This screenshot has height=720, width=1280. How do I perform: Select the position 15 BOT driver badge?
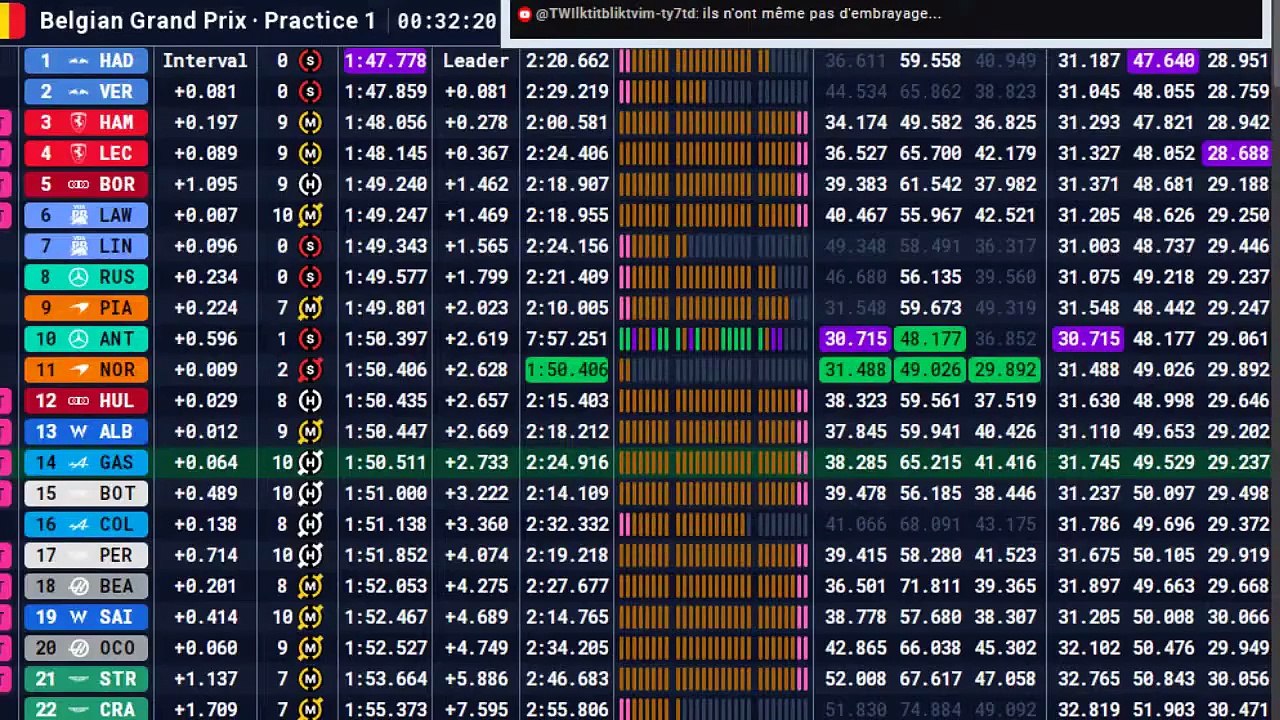coord(86,494)
